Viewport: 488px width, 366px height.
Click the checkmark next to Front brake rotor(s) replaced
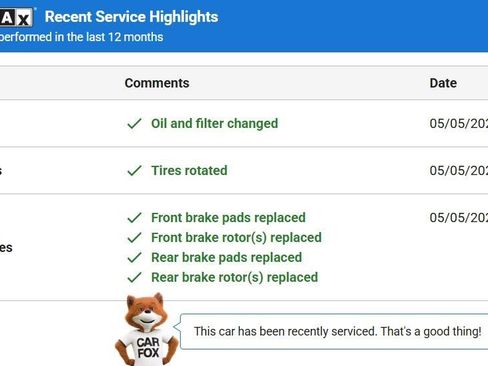point(134,238)
